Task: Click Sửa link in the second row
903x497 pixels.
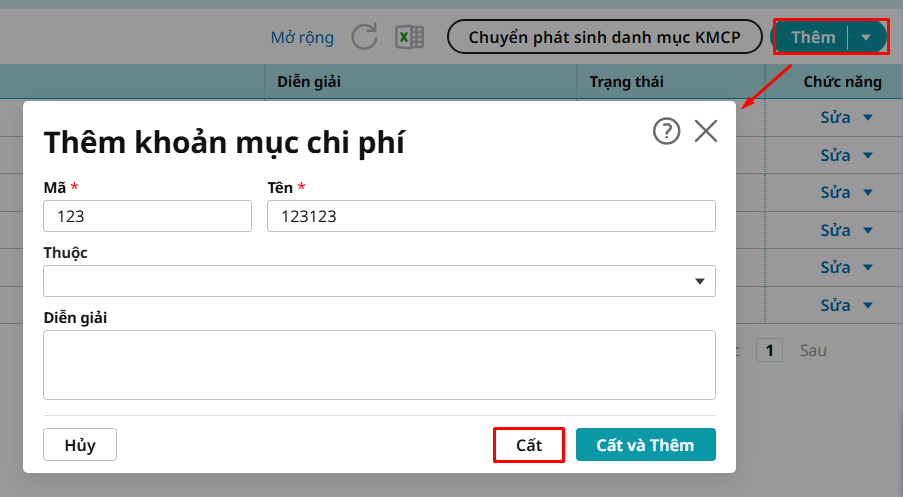Action: (x=835, y=156)
